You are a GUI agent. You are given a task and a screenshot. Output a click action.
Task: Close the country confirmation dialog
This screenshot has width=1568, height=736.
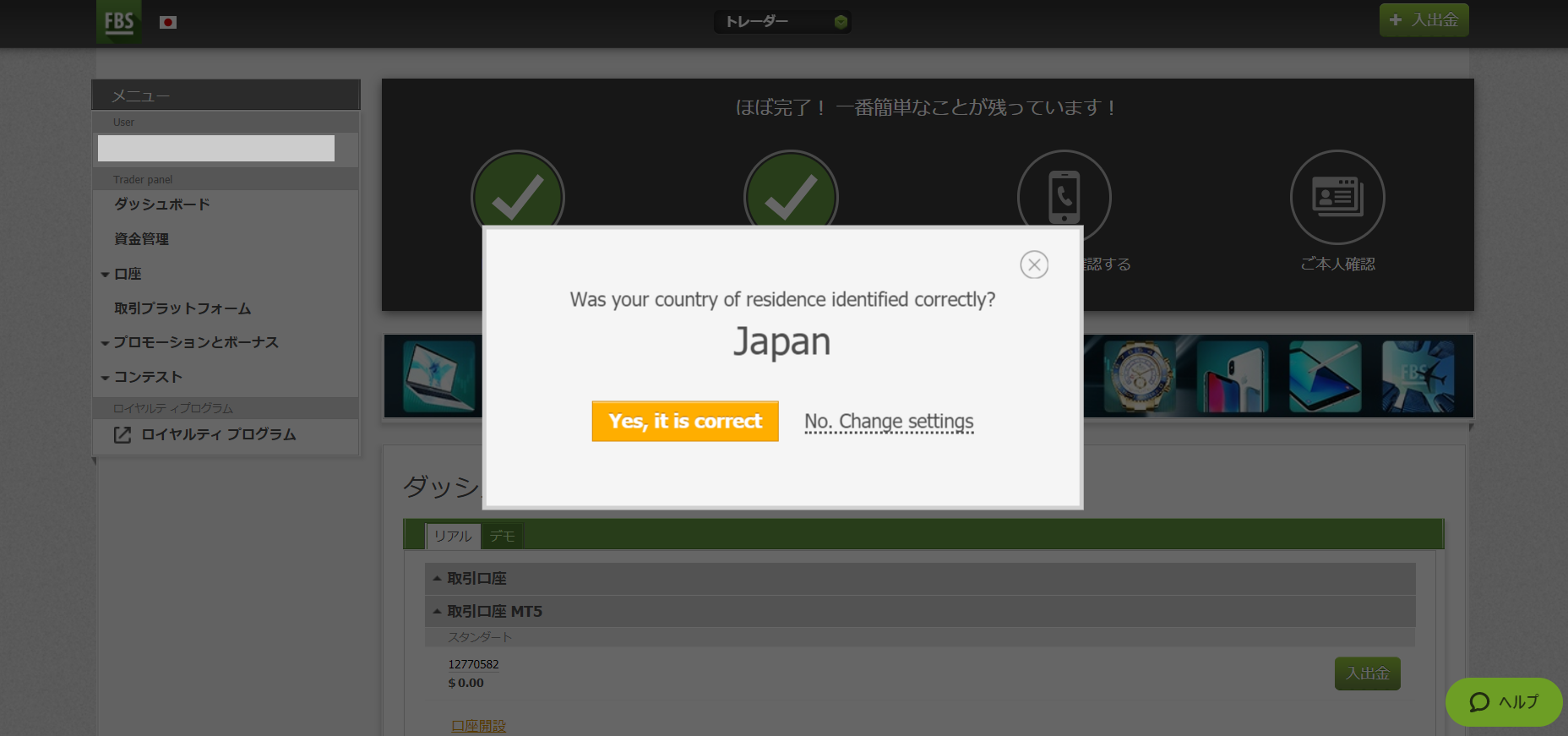(x=1033, y=264)
